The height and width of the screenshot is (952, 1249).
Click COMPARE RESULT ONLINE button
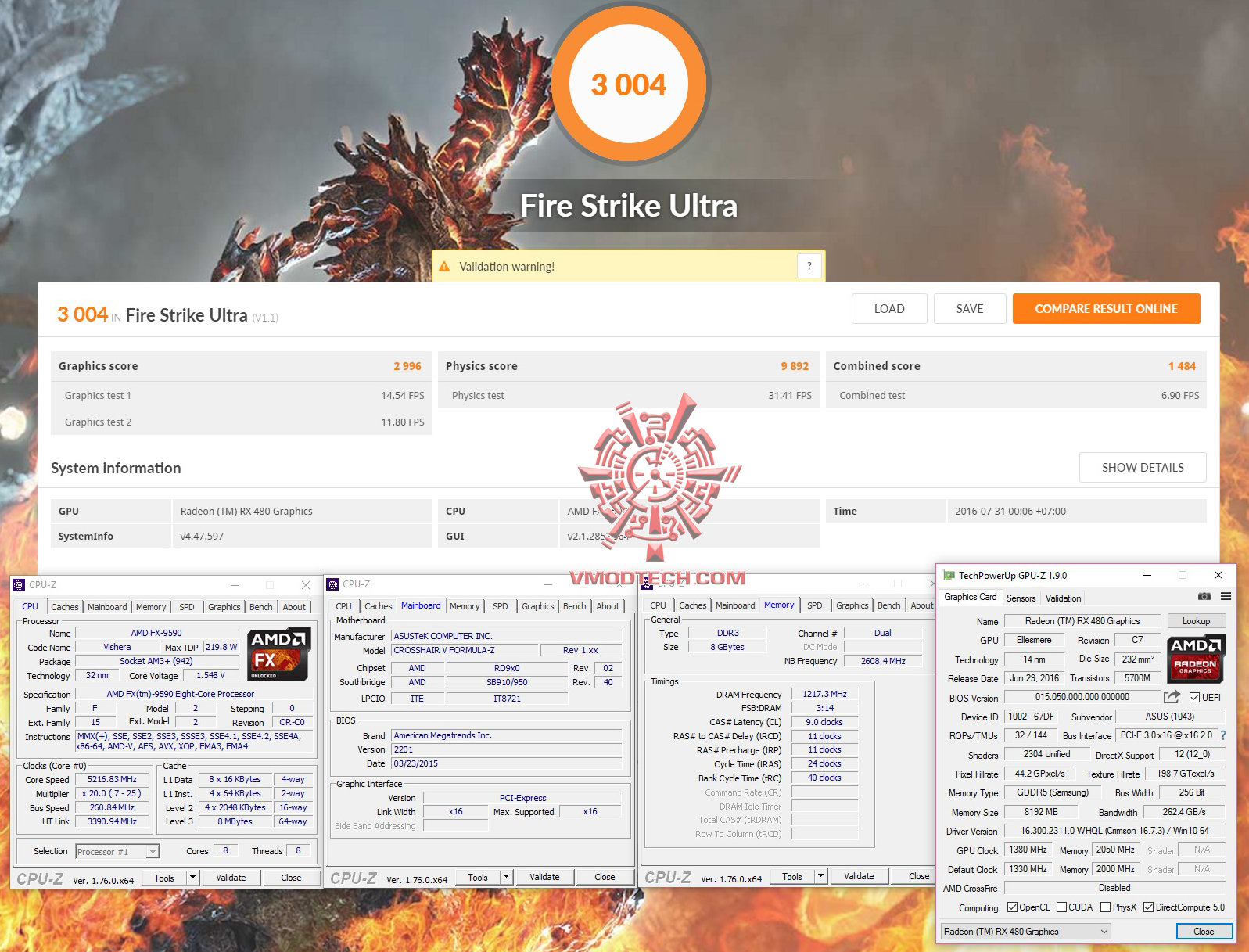pyautogui.click(x=1106, y=309)
